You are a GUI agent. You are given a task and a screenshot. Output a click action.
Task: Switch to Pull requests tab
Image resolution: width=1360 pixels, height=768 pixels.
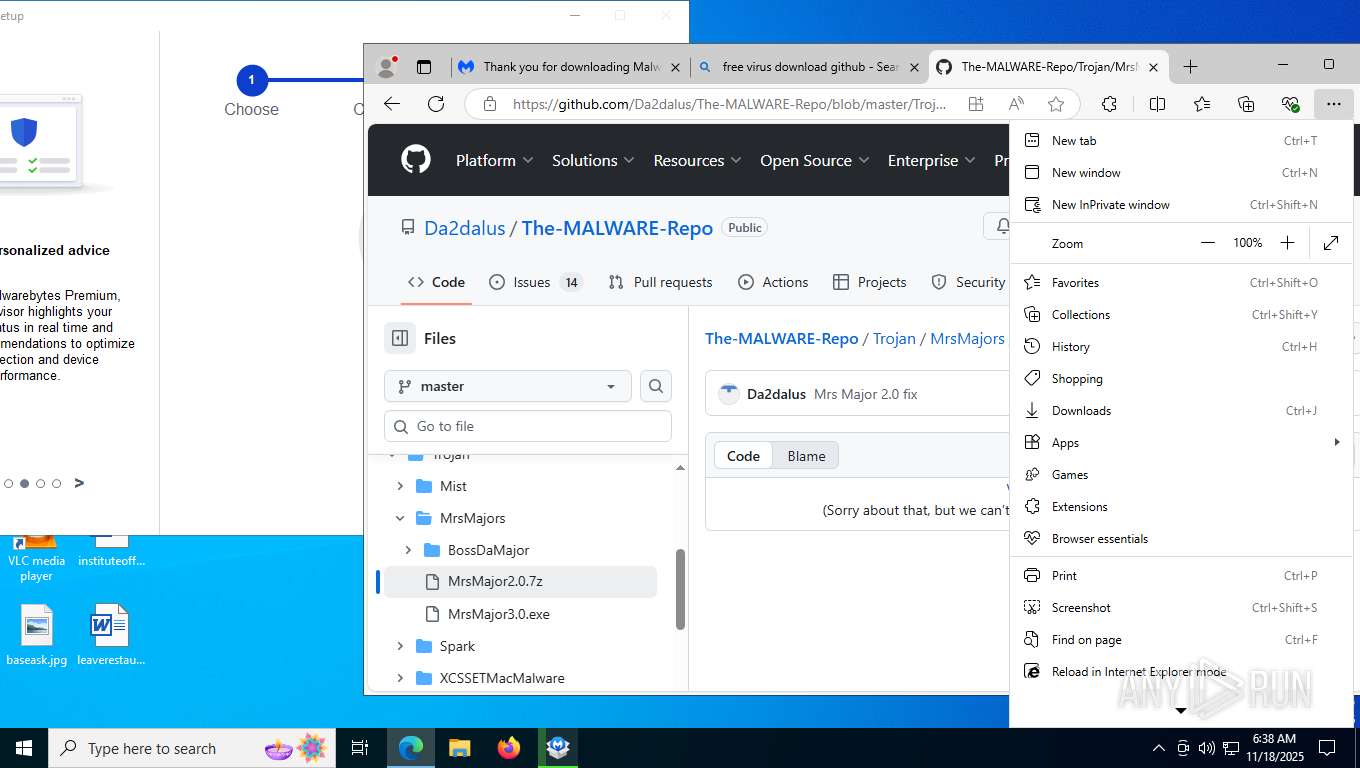click(x=660, y=282)
